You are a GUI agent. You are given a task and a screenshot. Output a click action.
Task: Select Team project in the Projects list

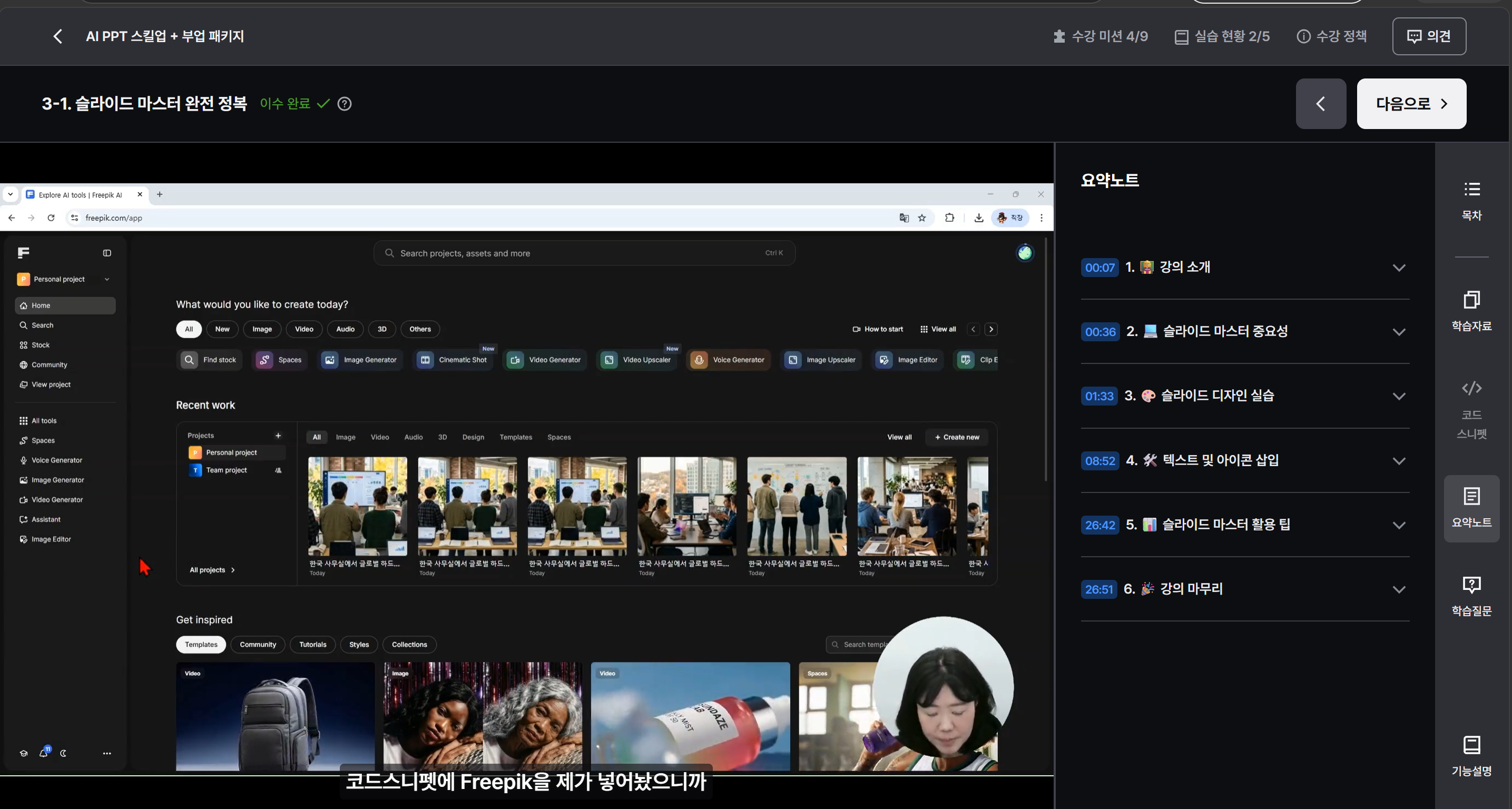[236, 470]
